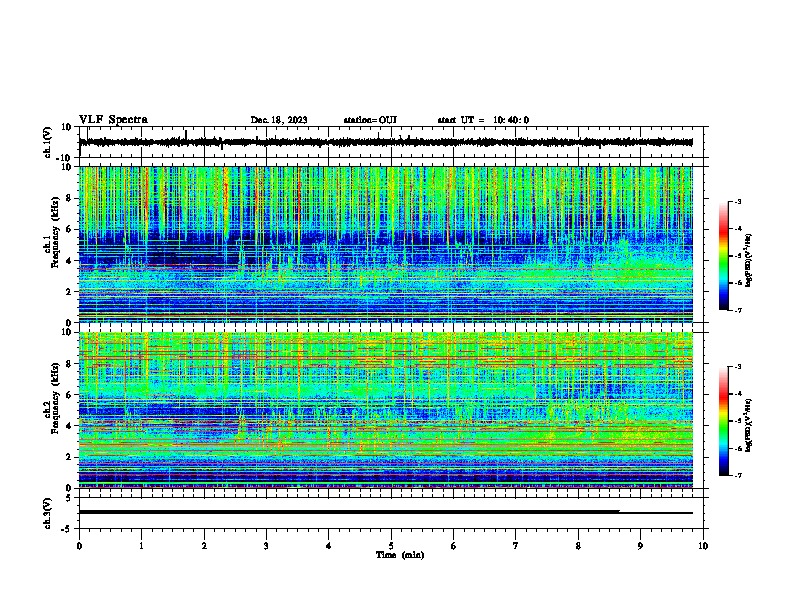Click the "ch.3(V)" axis label
Viewport: 792px width, 612px height.
pyautogui.click(x=48, y=513)
